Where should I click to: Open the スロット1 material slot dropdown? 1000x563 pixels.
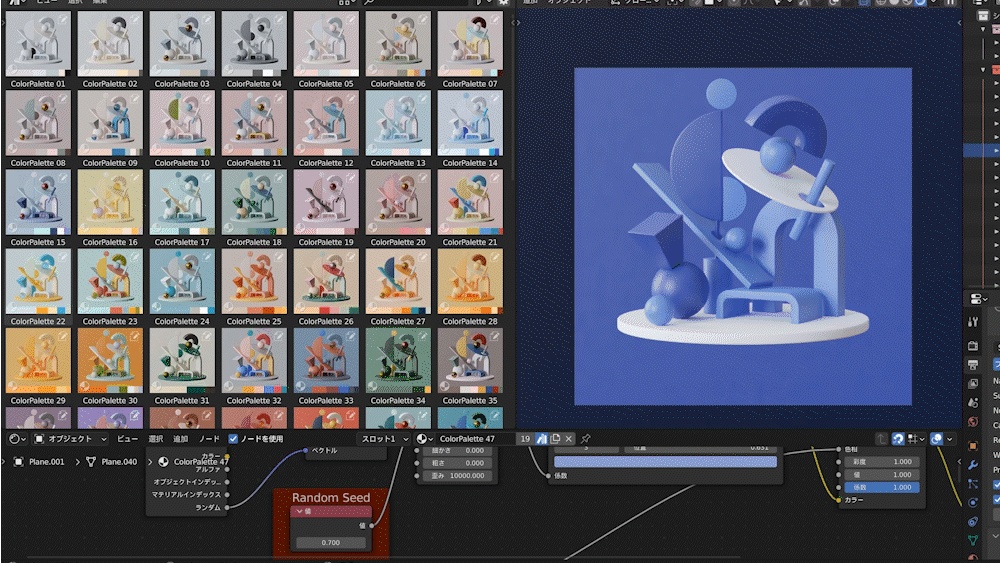(x=385, y=439)
